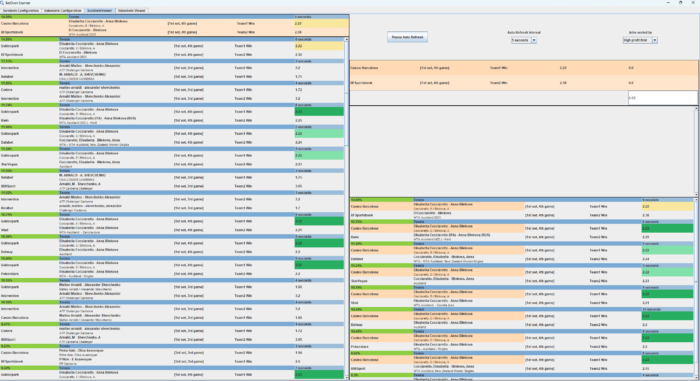Expand the Auto-Refresh Interval dropdown arrow
The image size is (700, 381).
pos(534,40)
